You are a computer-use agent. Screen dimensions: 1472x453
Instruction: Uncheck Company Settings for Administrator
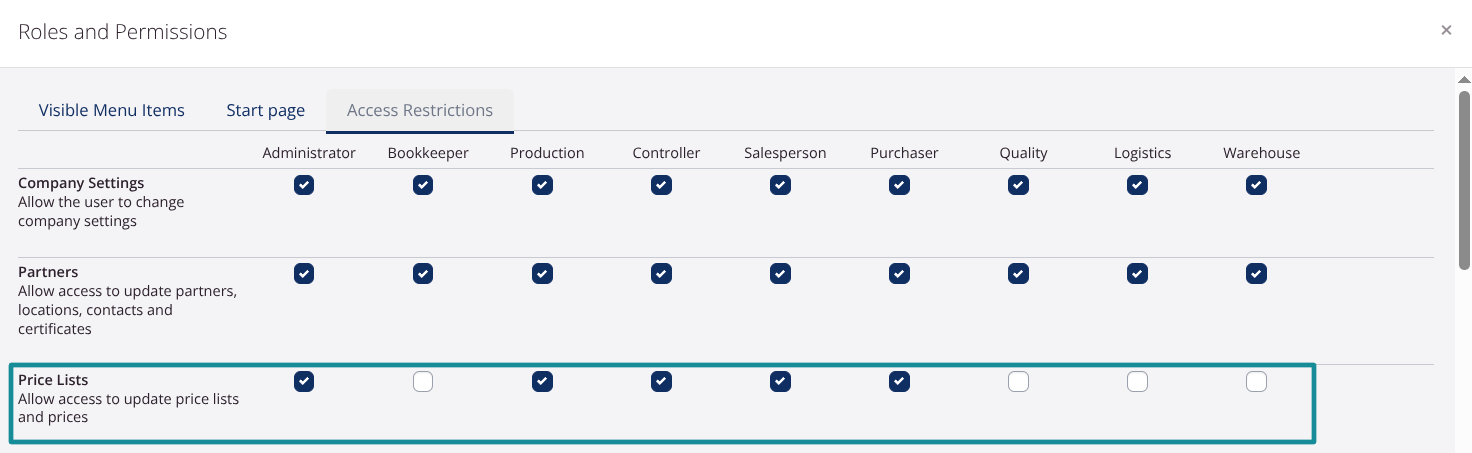click(x=304, y=185)
